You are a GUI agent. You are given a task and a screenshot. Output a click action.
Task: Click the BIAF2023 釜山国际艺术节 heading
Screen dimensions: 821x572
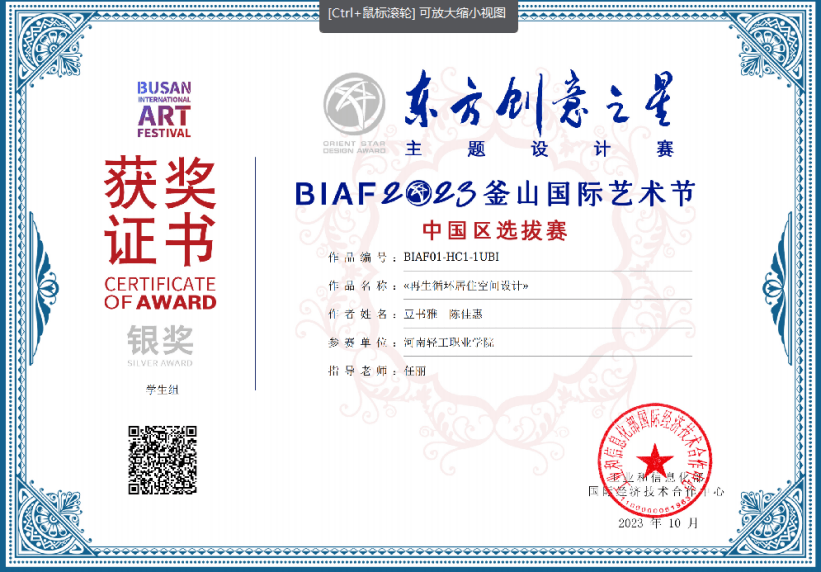pos(495,193)
